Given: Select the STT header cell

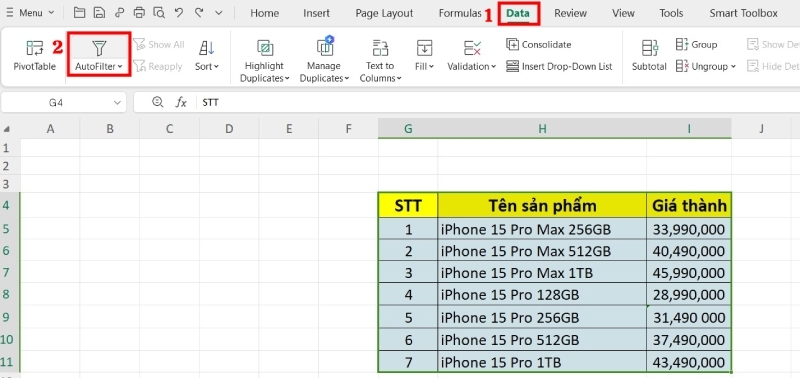Looking at the screenshot, I should click(408, 206).
